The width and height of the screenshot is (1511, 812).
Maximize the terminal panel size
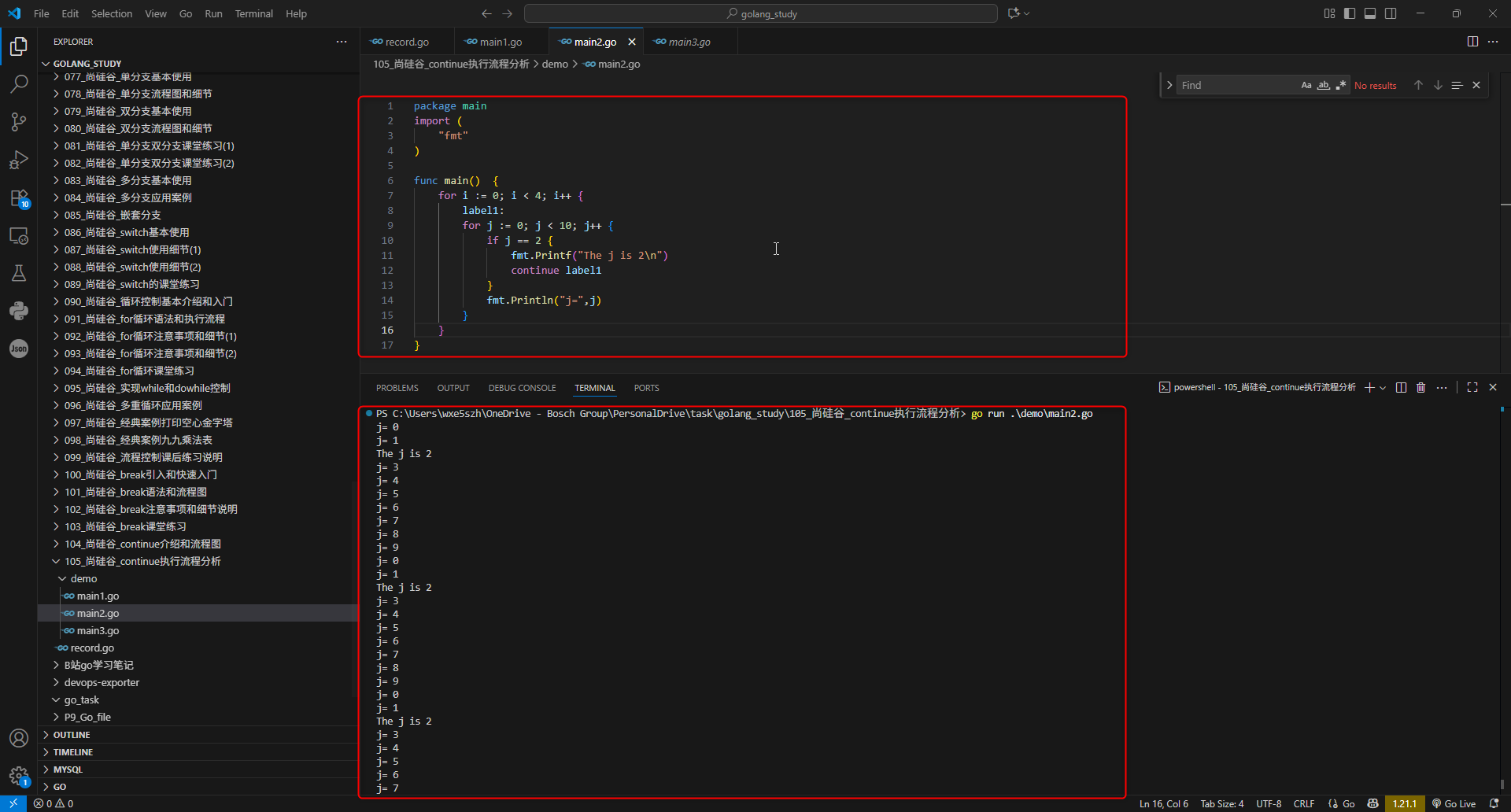[1472, 387]
